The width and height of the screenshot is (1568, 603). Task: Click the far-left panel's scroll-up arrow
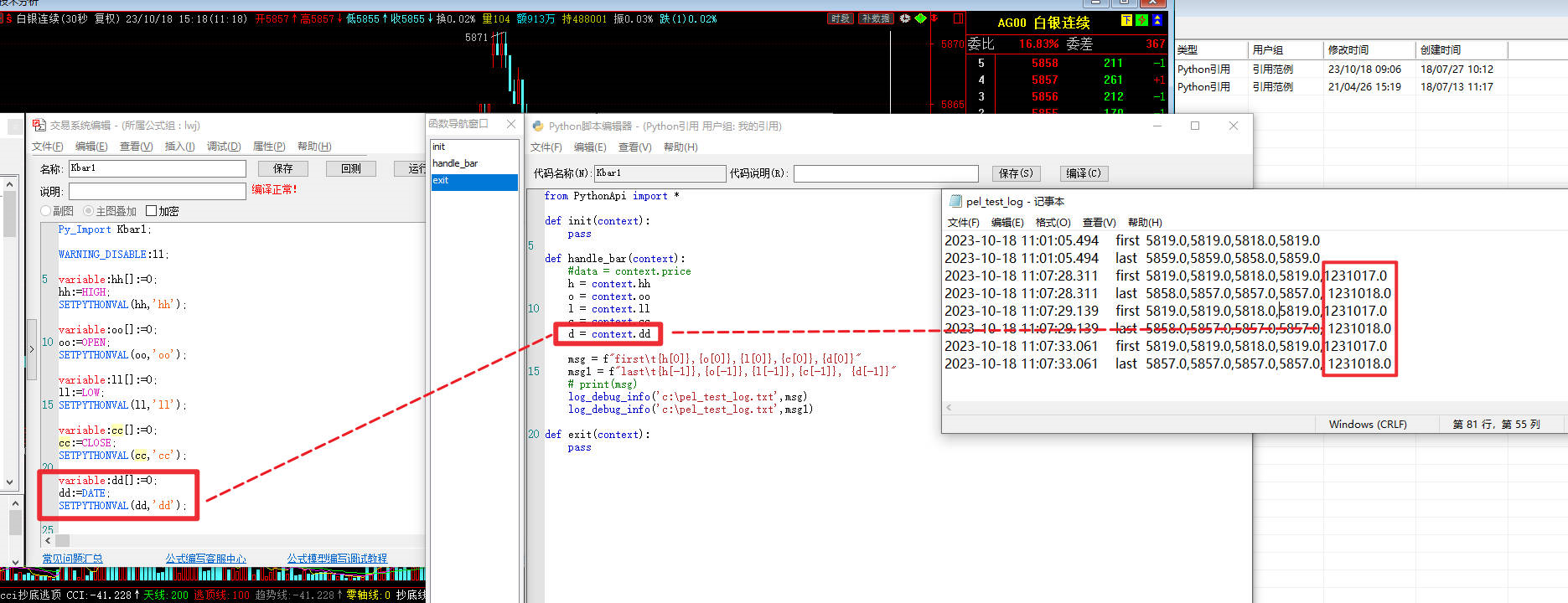(10, 183)
